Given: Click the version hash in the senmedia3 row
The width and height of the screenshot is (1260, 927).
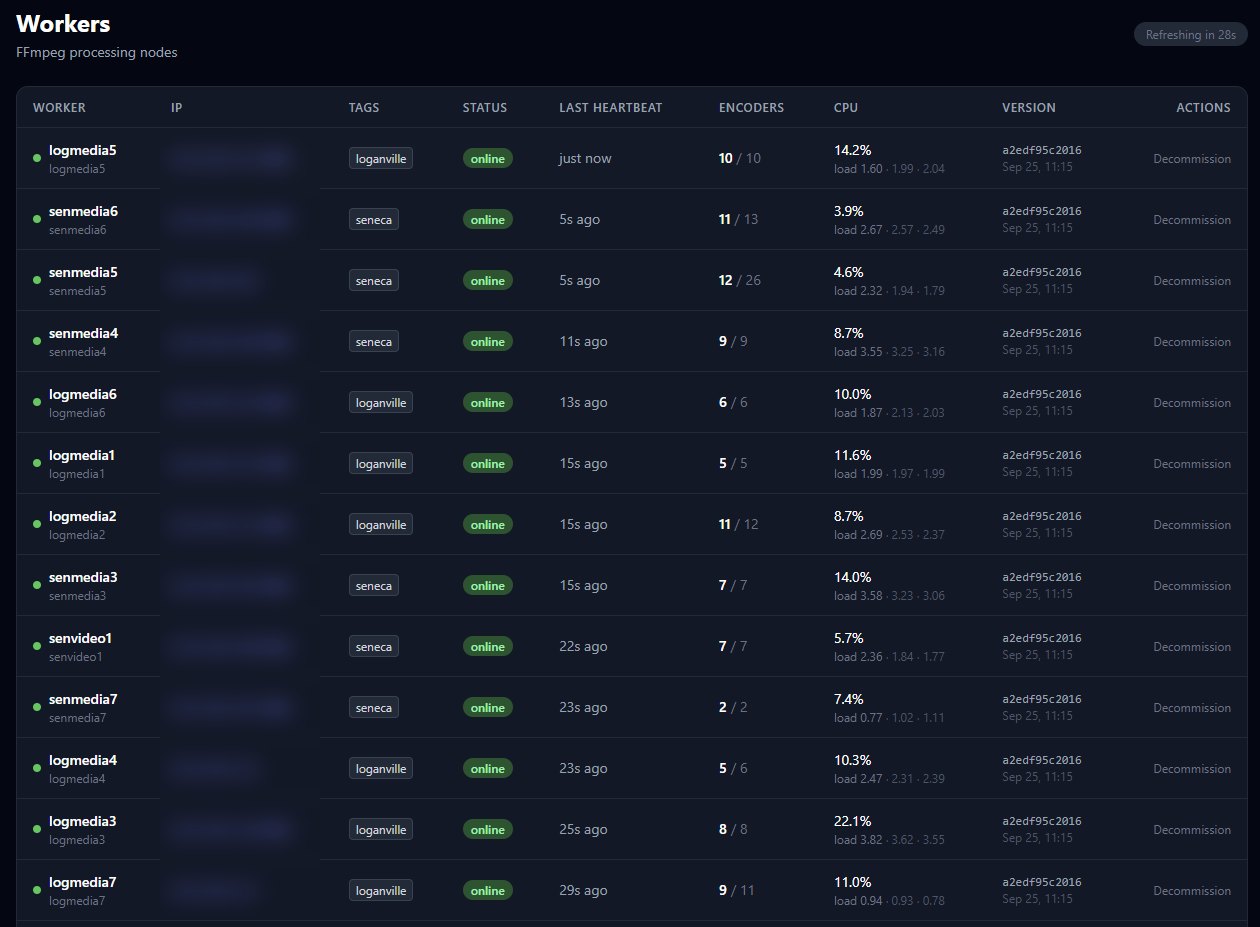Looking at the screenshot, I should pyautogui.click(x=1042, y=578).
